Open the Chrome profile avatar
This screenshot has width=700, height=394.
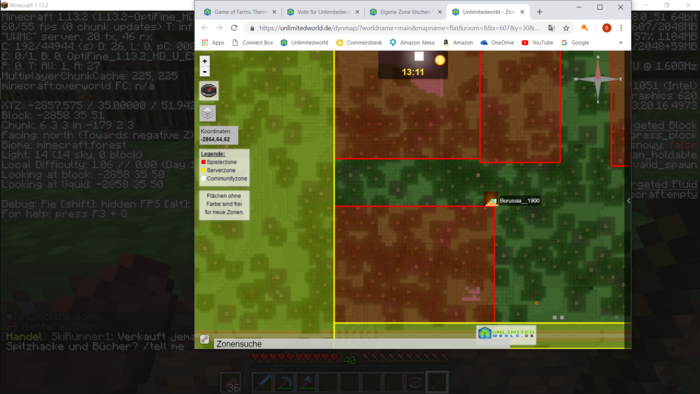[x=606, y=28]
